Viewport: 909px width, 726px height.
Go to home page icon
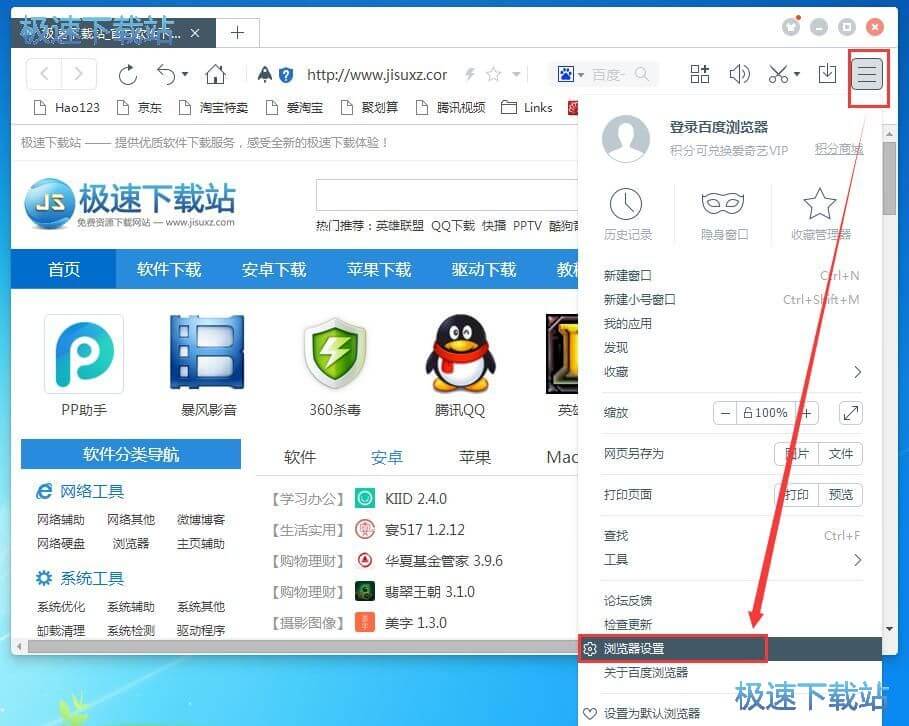coord(215,74)
